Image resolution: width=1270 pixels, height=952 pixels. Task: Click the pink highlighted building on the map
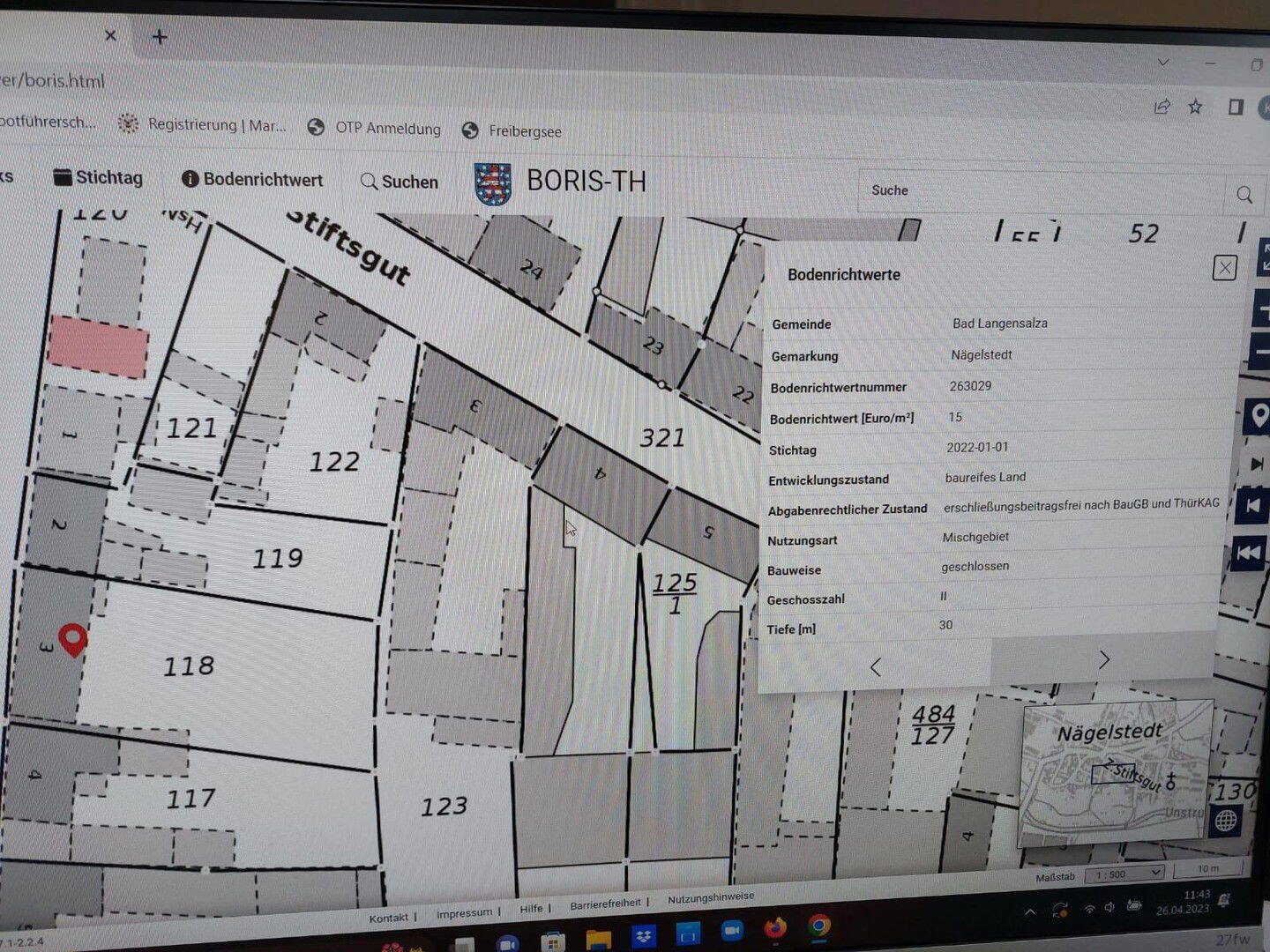click(x=97, y=346)
